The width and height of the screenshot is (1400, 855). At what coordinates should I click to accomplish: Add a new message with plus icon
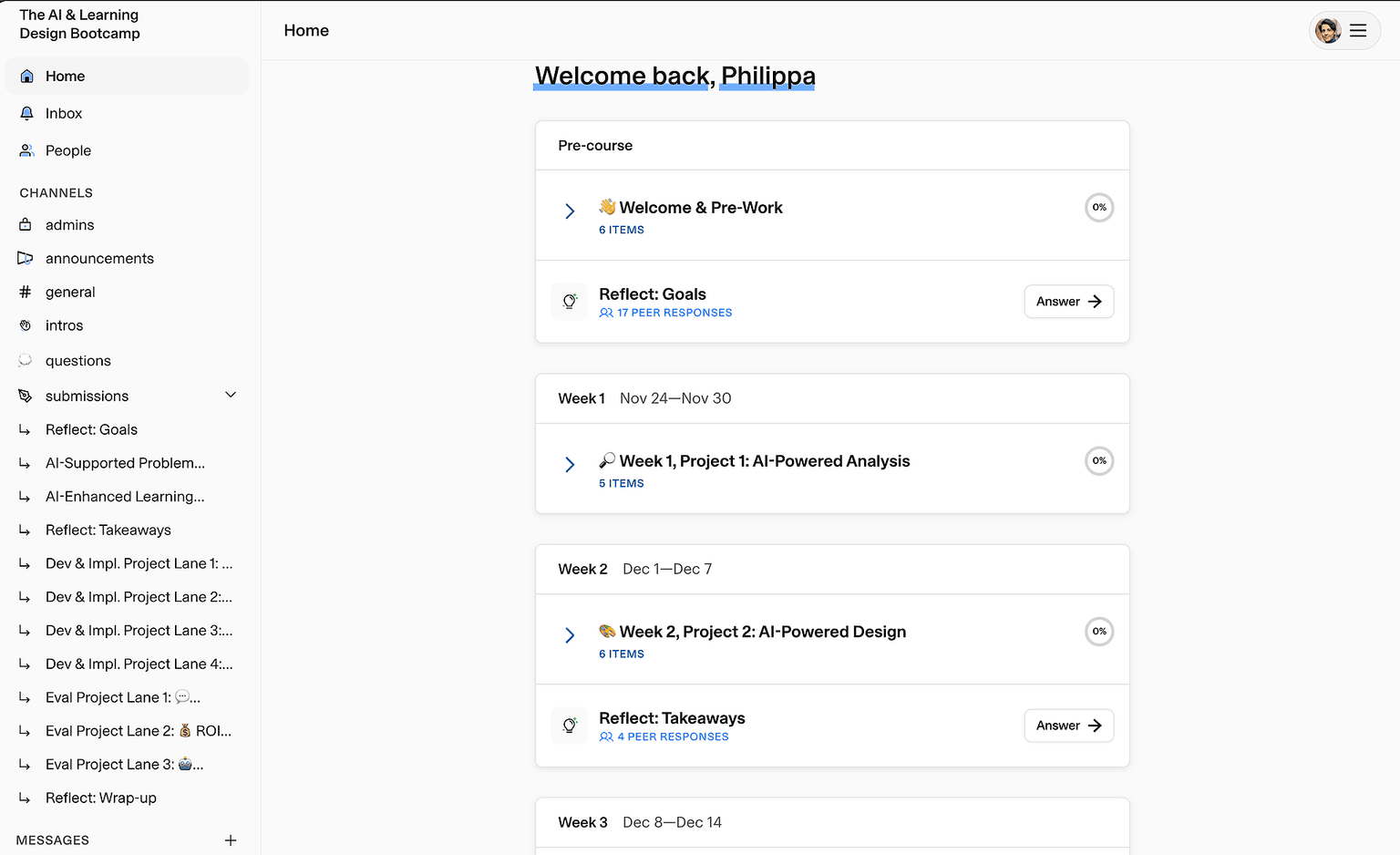click(231, 840)
